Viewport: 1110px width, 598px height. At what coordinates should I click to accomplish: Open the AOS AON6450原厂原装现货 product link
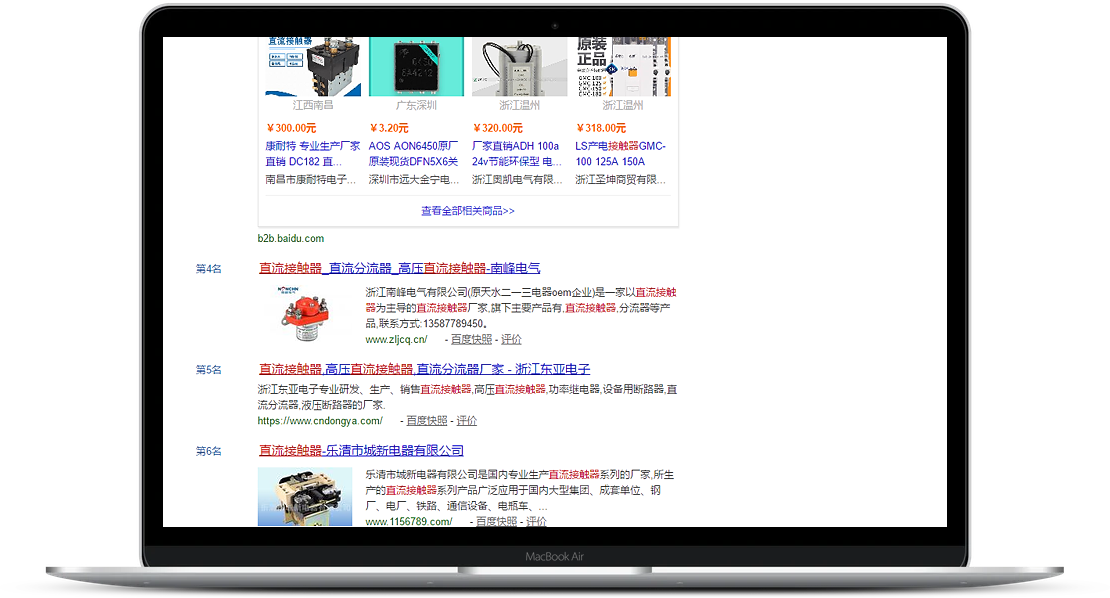coord(413,154)
